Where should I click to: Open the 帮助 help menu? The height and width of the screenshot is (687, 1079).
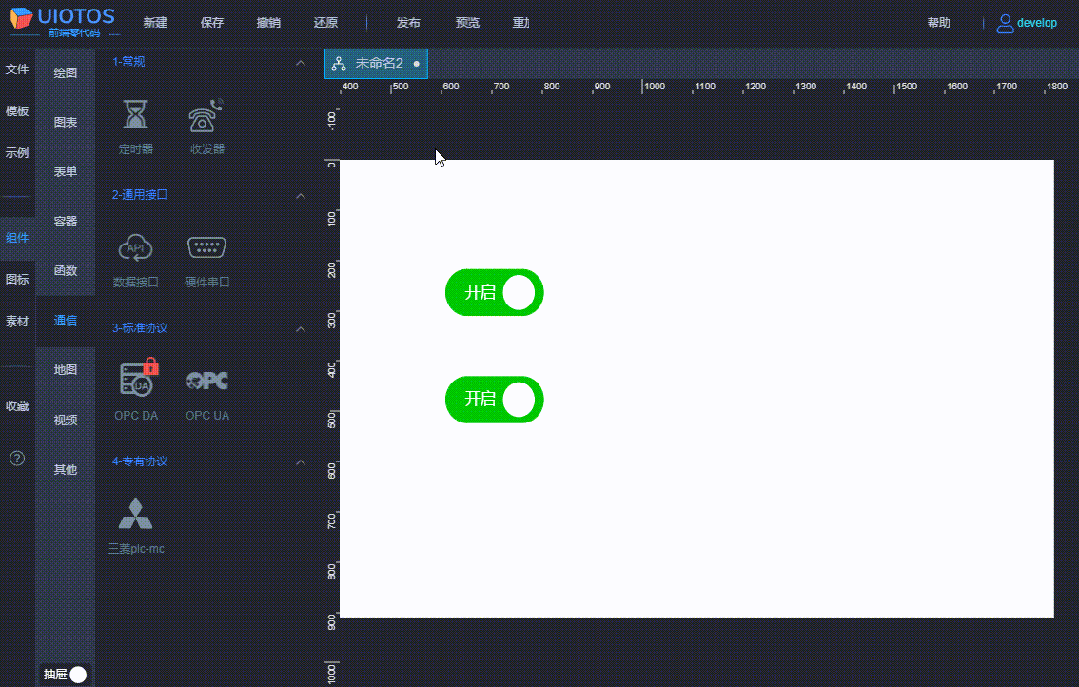point(939,23)
